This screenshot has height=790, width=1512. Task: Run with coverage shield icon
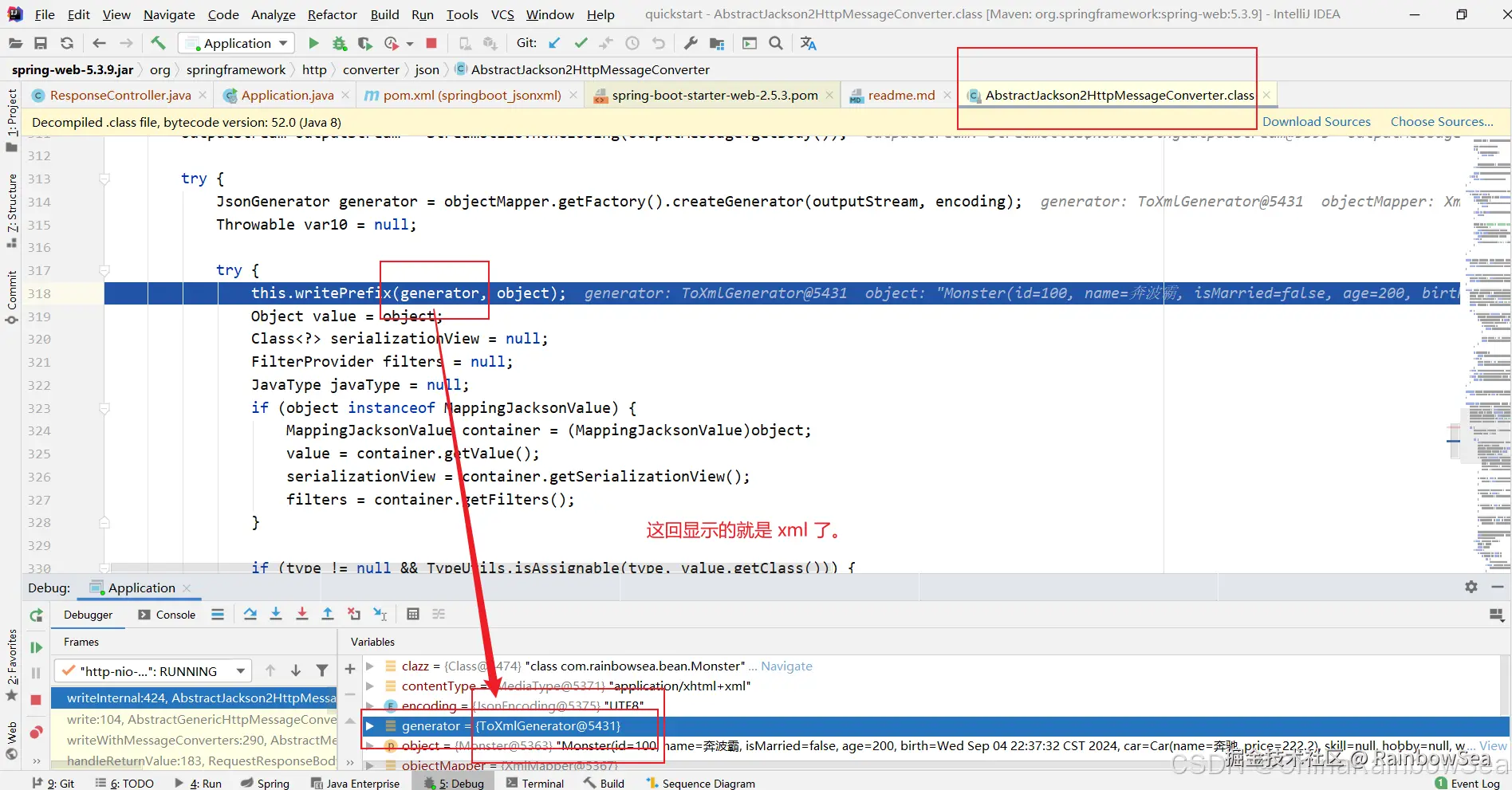pyautogui.click(x=365, y=43)
